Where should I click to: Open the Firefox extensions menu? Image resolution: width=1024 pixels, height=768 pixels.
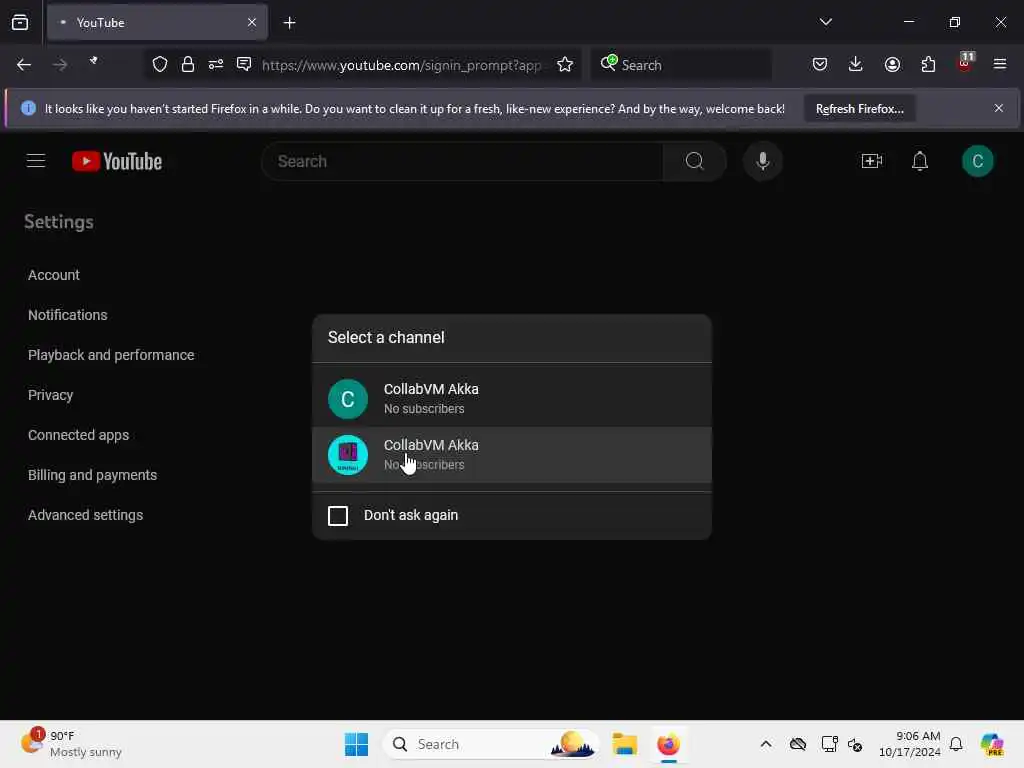pyautogui.click(x=928, y=64)
